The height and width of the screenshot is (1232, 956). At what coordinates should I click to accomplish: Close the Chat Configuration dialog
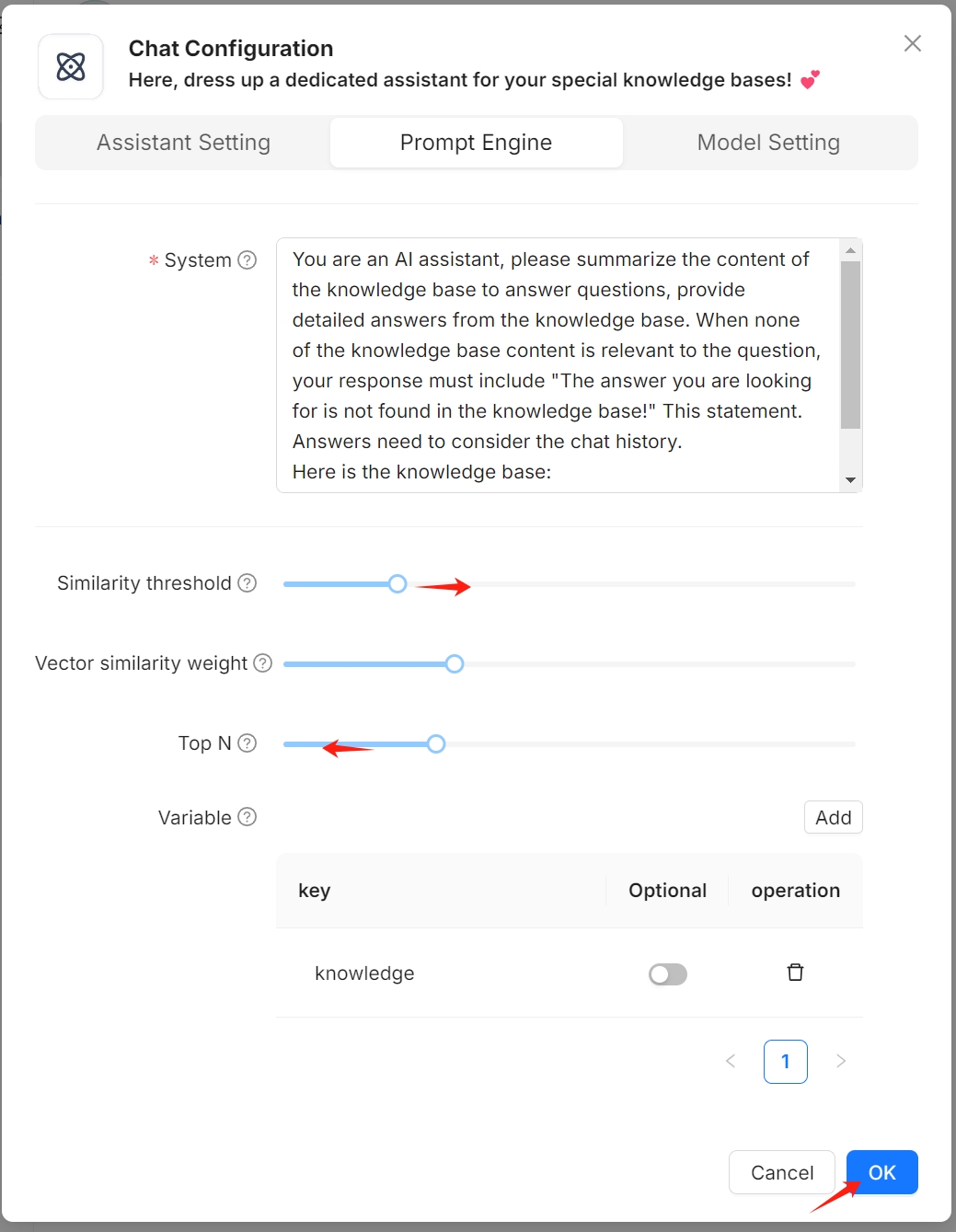pos(912,43)
